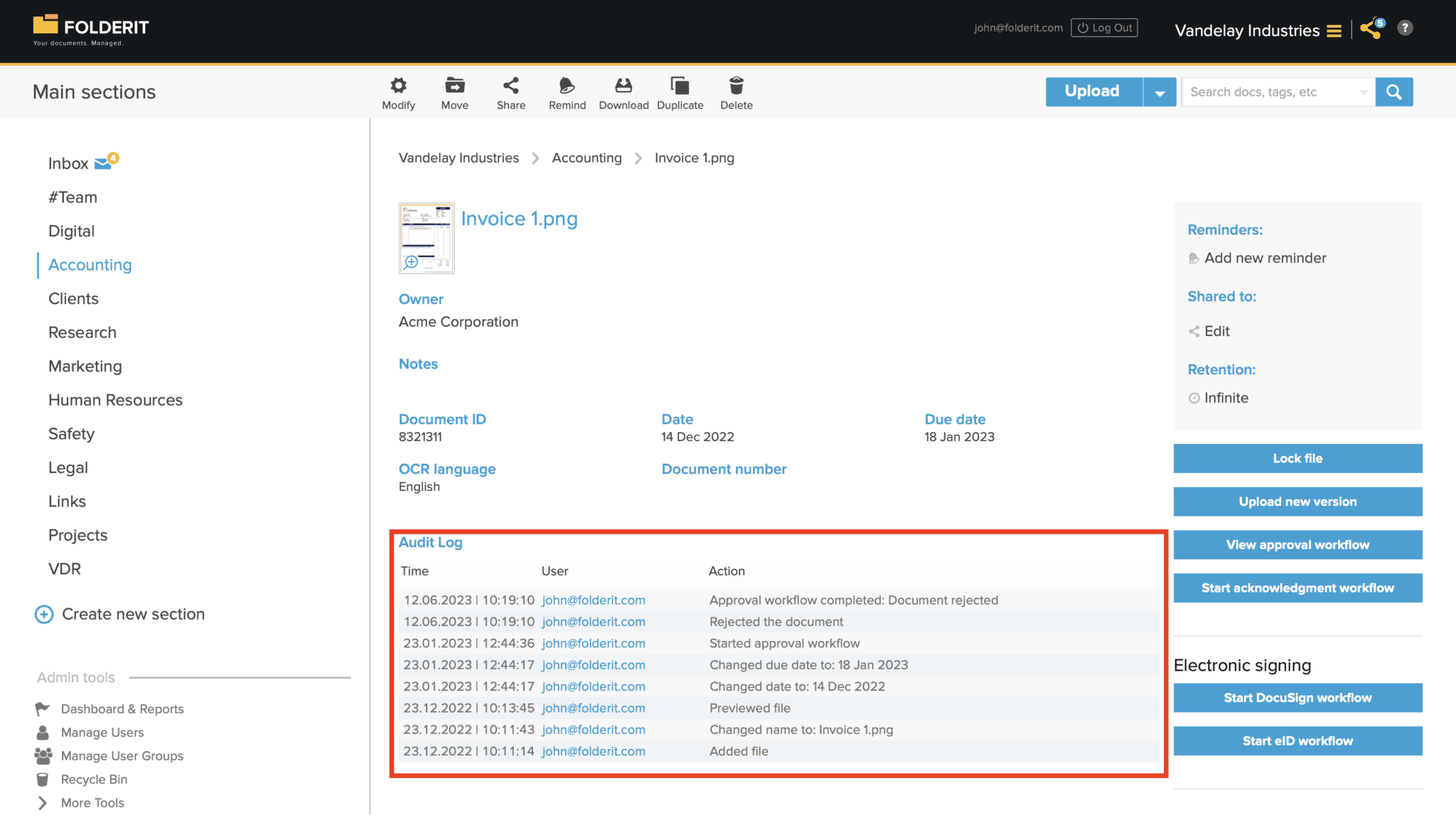Open Dashboard & Reports flag icon
The image size is (1456, 825).
pos(43,708)
